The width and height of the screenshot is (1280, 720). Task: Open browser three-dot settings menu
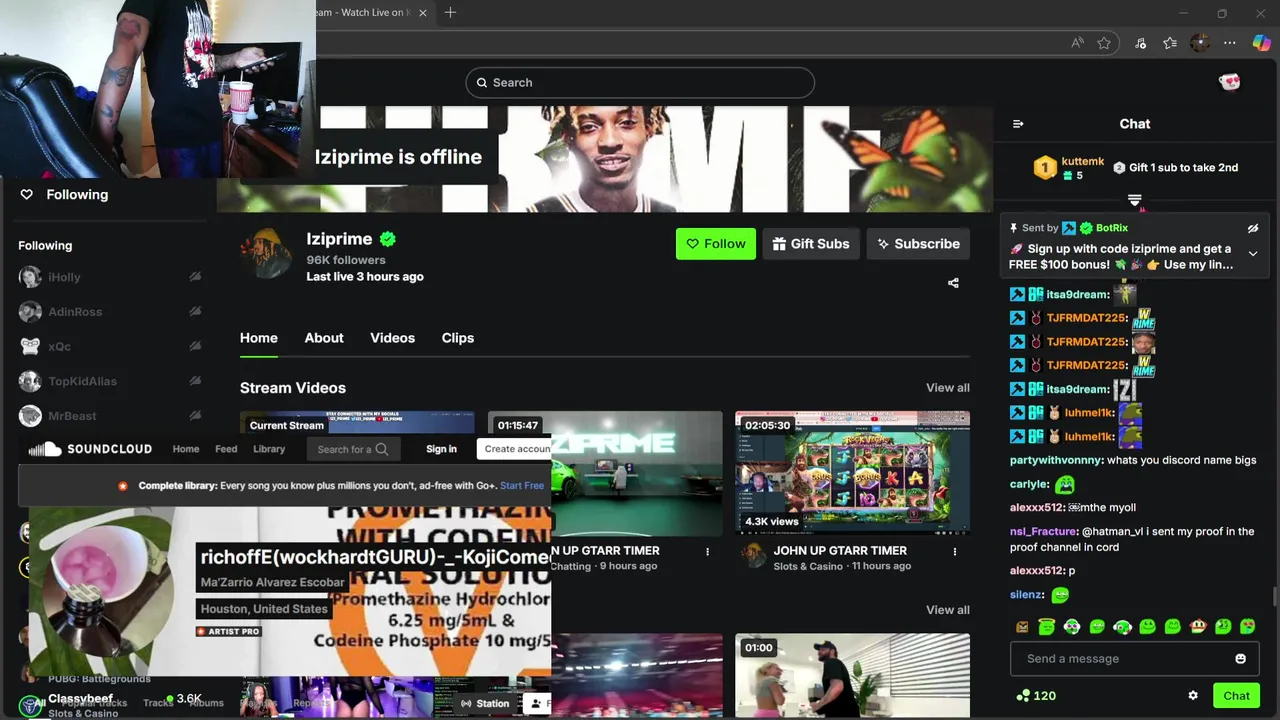point(1230,43)
